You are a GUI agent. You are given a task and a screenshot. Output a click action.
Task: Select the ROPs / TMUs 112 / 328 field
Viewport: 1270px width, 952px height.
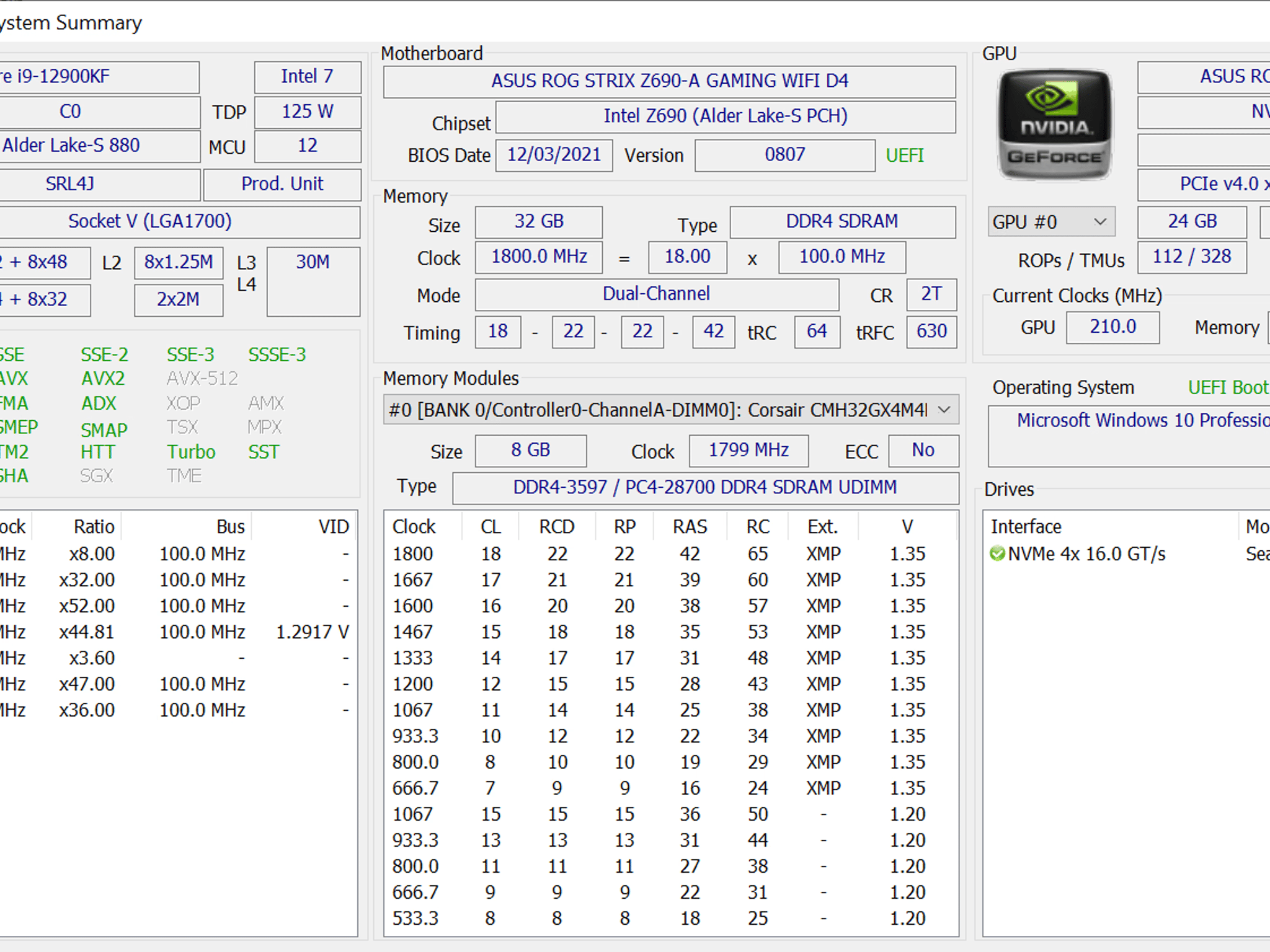(x=1192, y=257)
